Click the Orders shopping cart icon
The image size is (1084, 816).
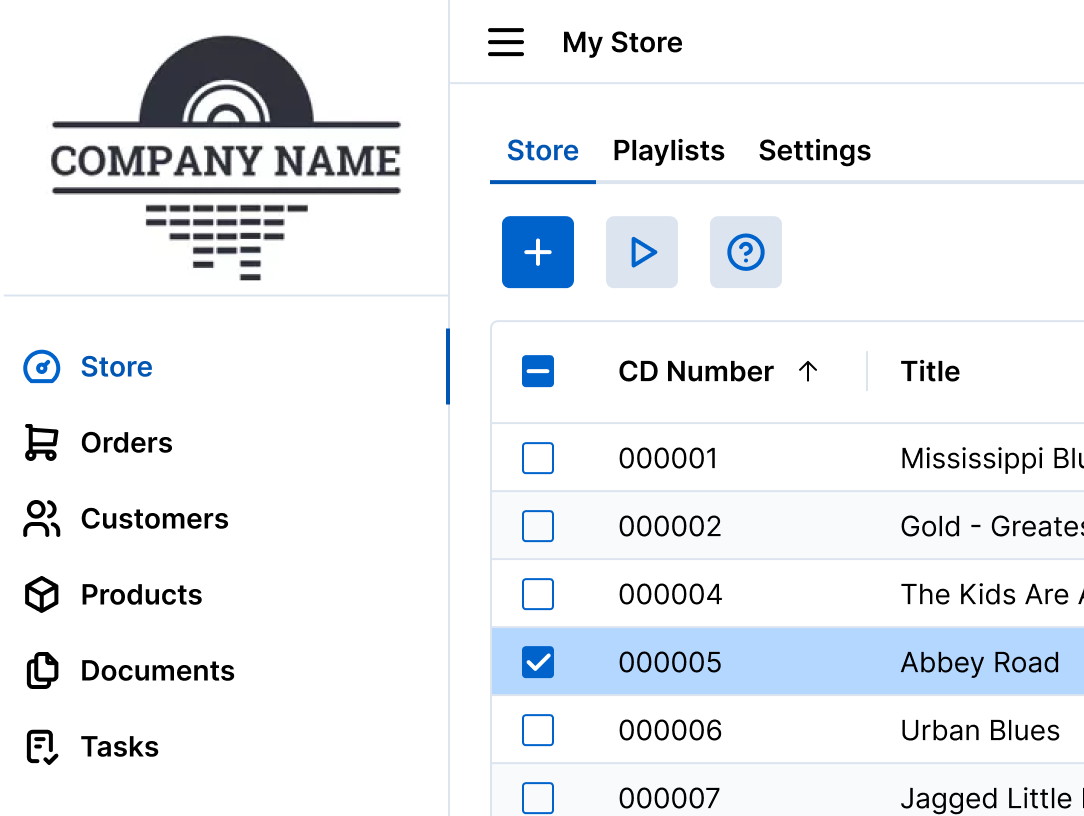41,443
